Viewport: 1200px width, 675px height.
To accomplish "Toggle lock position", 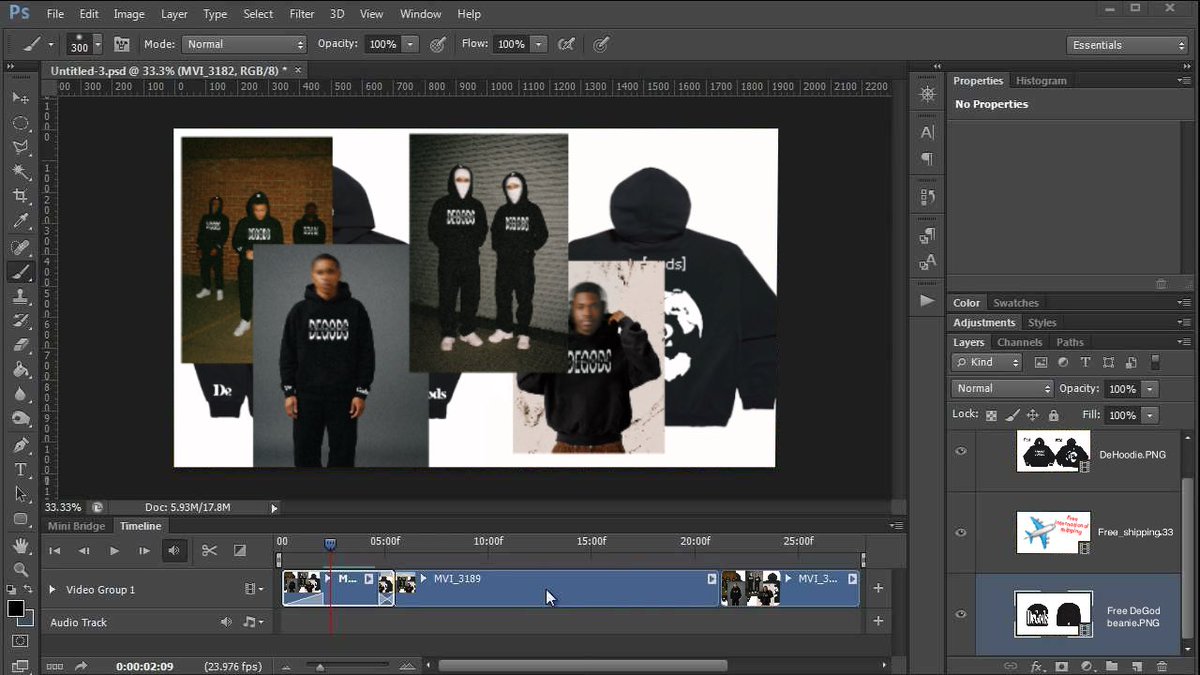I will click(x=1032, y=415).
